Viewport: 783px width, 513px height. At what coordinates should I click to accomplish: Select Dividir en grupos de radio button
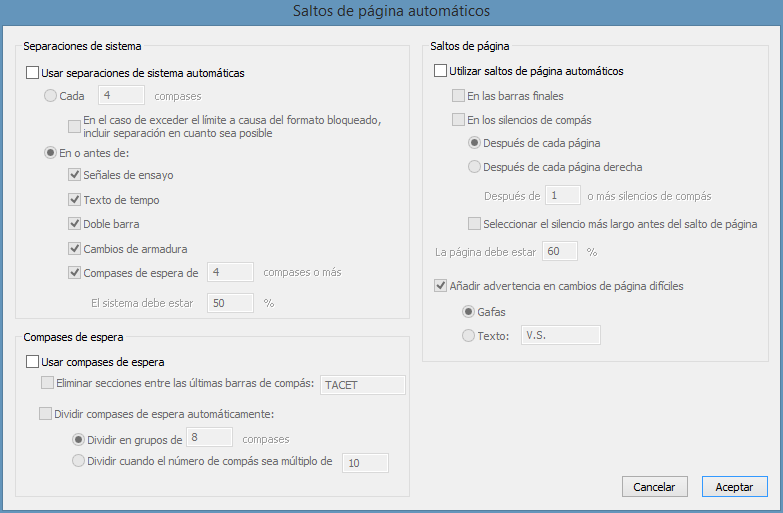78,440
